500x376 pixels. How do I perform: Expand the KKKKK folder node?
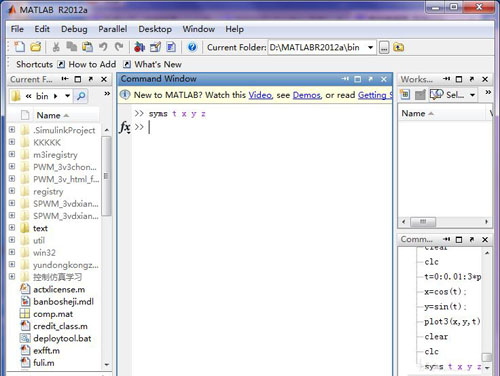tap(12, 142)
